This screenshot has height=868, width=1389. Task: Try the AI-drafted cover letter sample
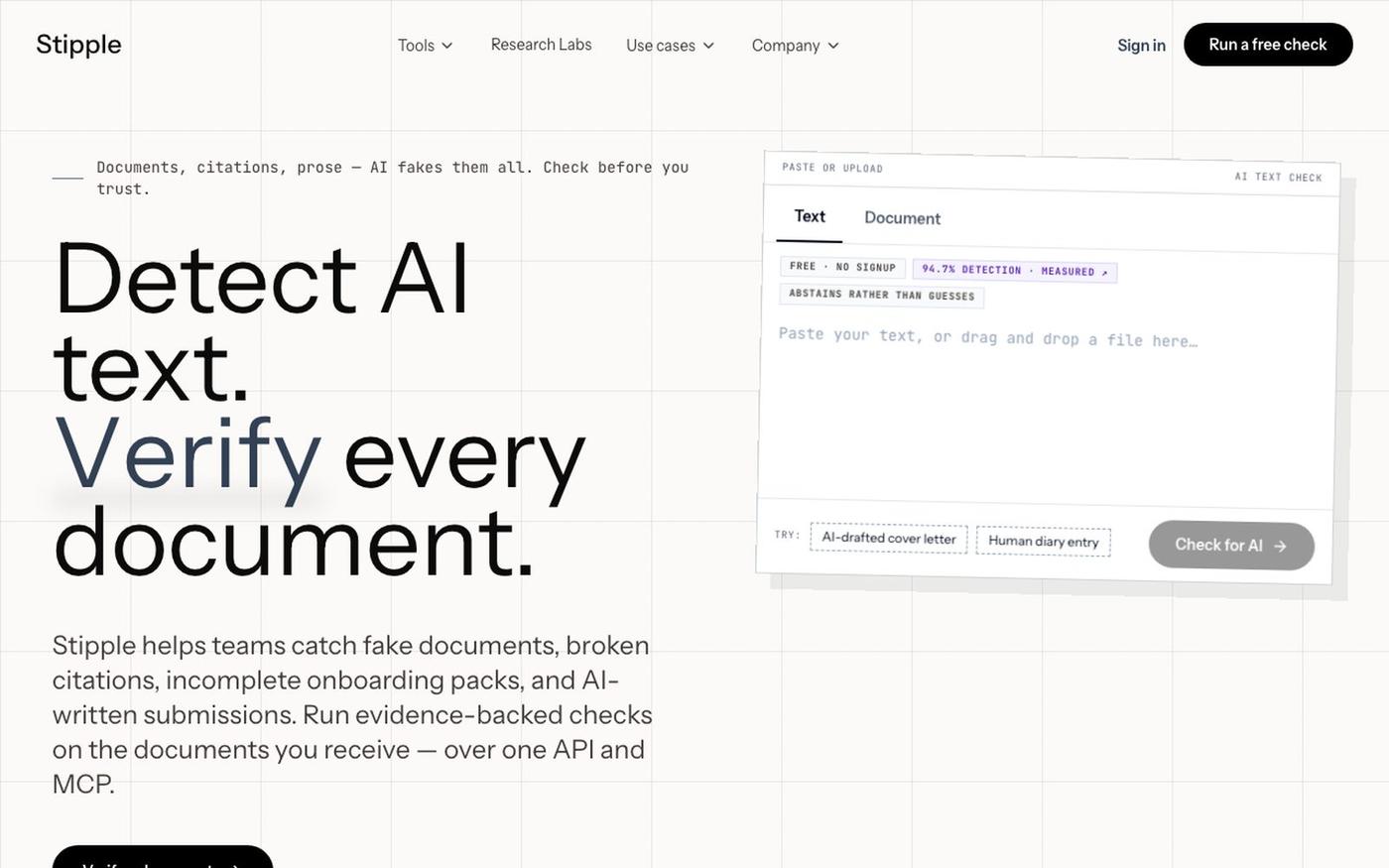click(x=889, y=538)
